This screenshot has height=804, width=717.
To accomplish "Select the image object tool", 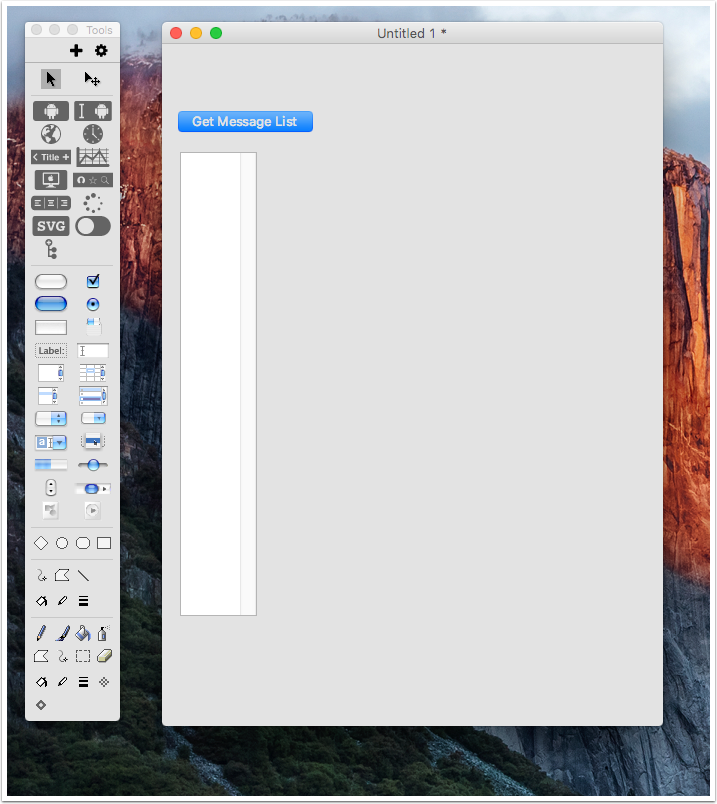I will click(51, 510).
